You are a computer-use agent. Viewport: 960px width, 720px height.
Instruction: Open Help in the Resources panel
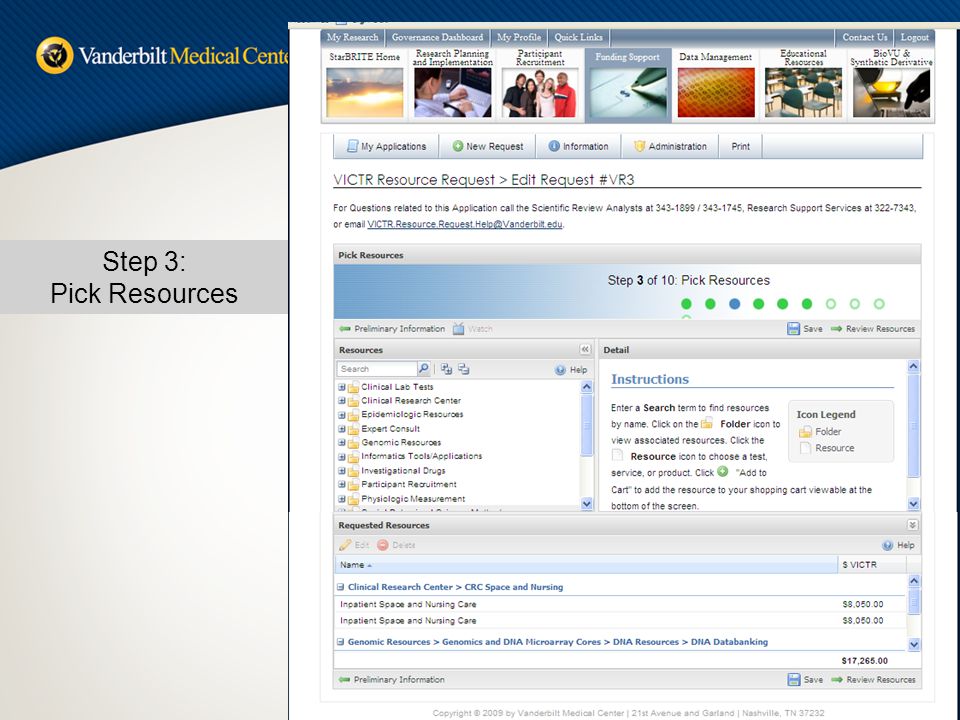coord(571,370)
